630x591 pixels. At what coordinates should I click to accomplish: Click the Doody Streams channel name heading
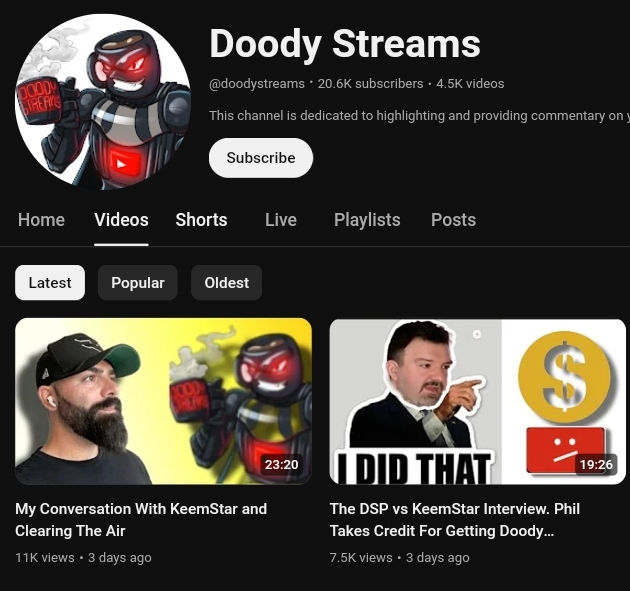tap(345, 44)
